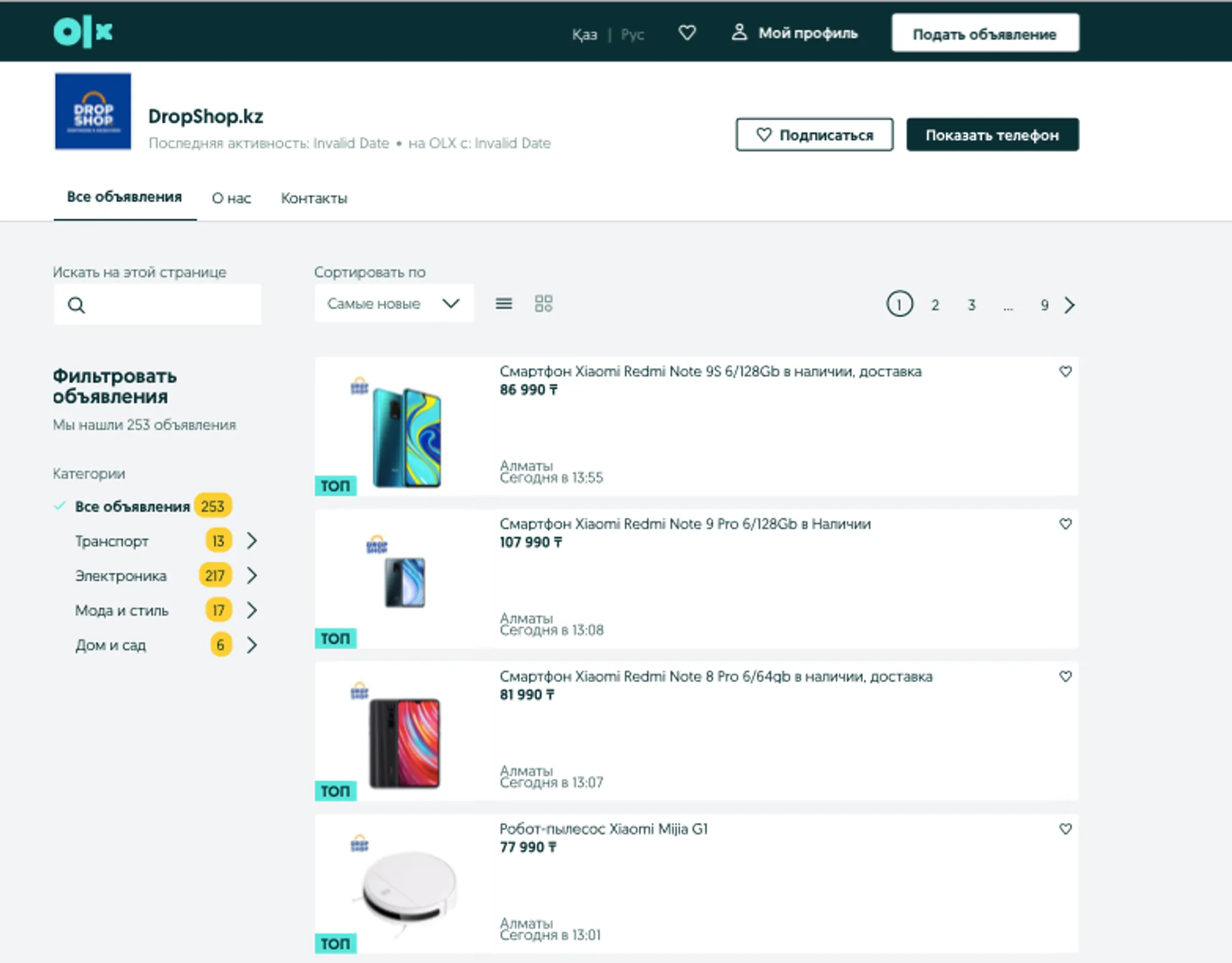Viewport: 1232px width, 963px height.
Task: Open favorites heart icon in header
Action: click(x=687, y=33)
